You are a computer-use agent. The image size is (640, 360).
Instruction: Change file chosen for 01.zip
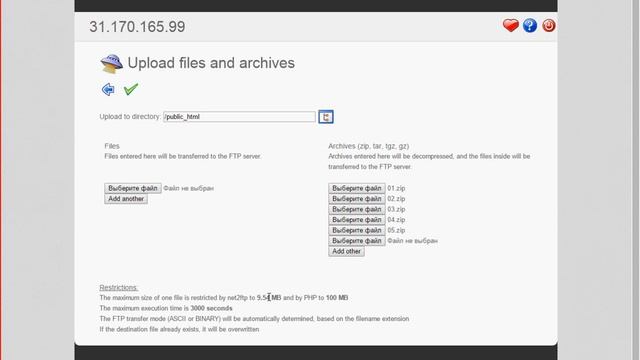[357, 188]
